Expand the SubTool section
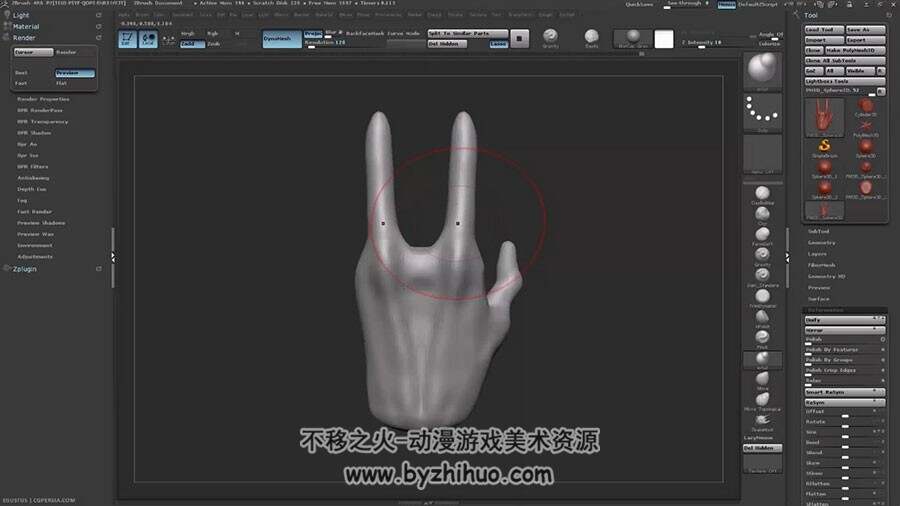The height and width of the screenshot is (506, 900). (818, 231)
